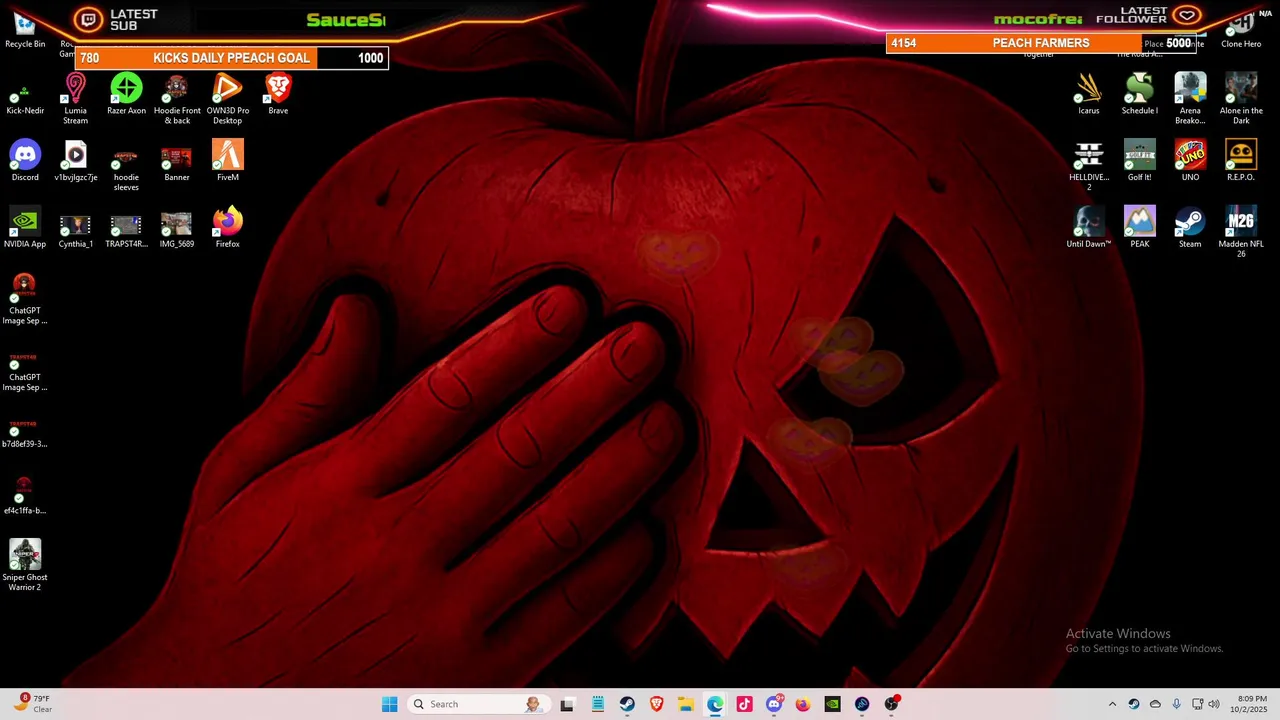The width and height of the screenshot is (1280, 720).
Task: Select the PEAK game shortcut
Action: pyautogui.click(x=1140, y=228)
